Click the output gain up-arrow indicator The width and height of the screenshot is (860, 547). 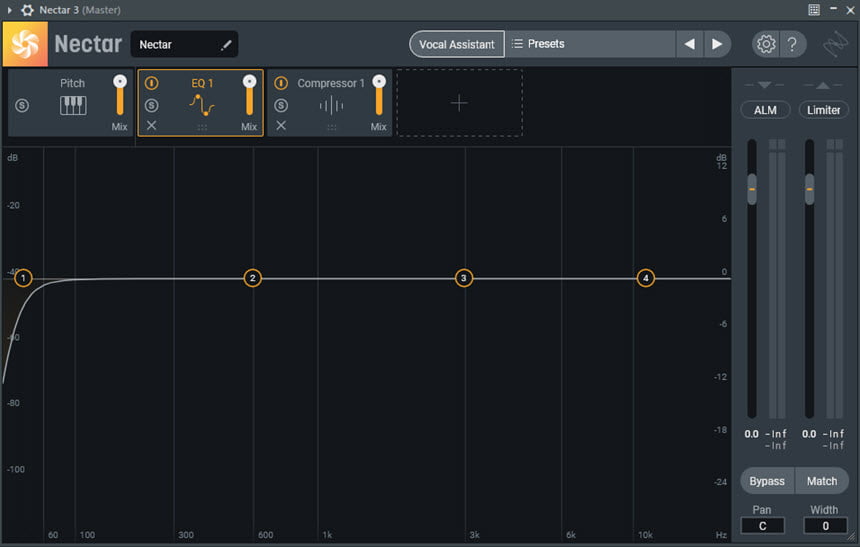(822, 84)
